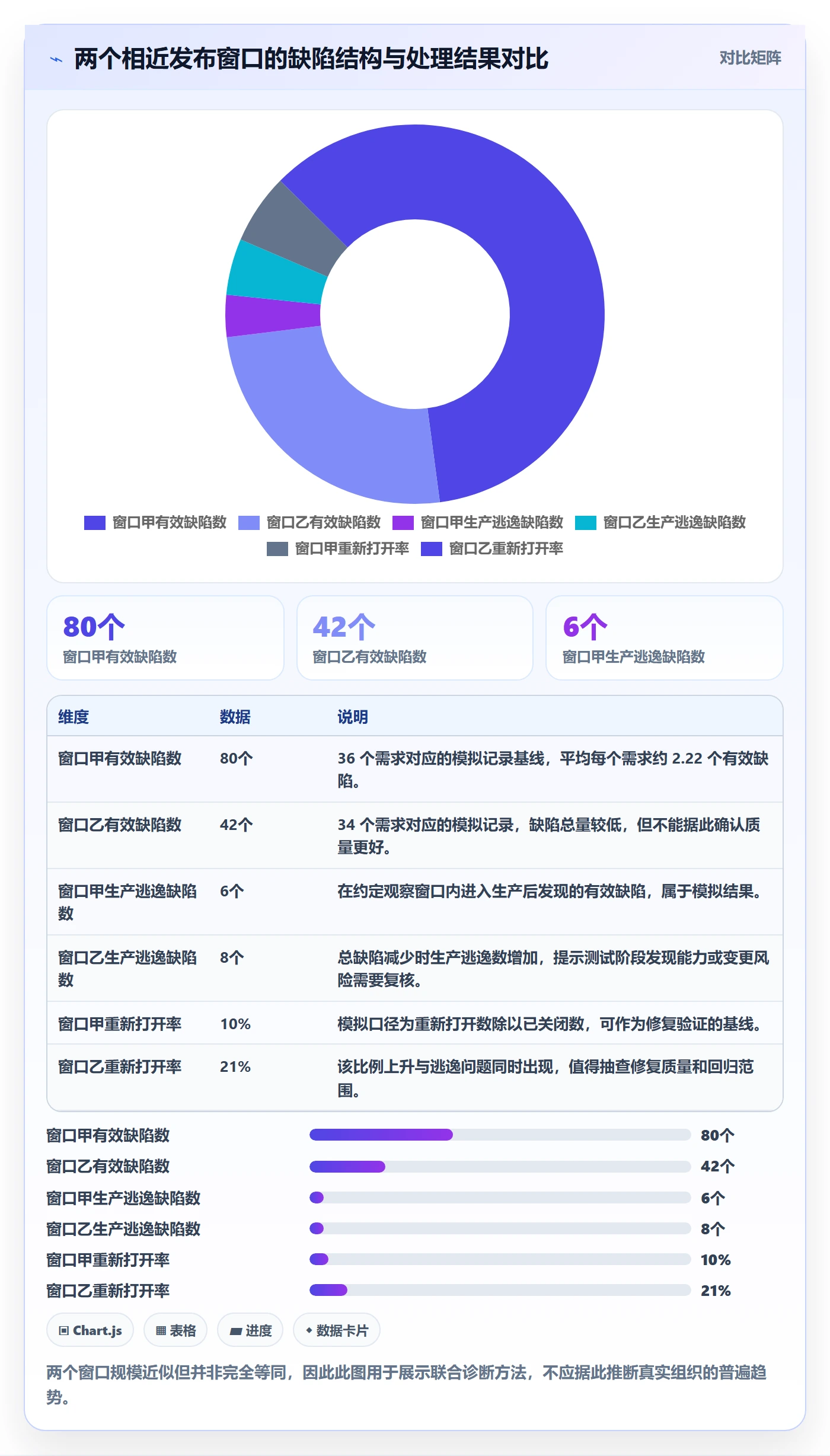Click the 对比矩阵 label in header
830x1456 pixels.
pyautogui.click(x=750, y=58)
